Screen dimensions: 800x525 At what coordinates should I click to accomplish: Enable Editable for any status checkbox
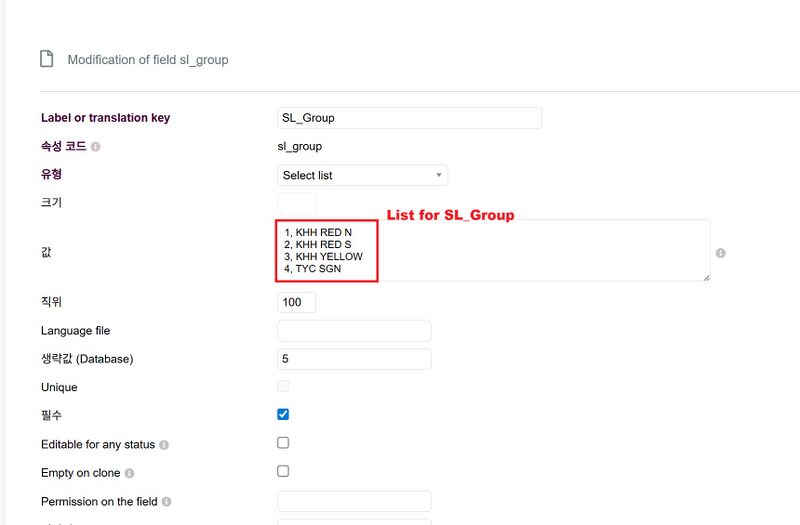point(283,443)
